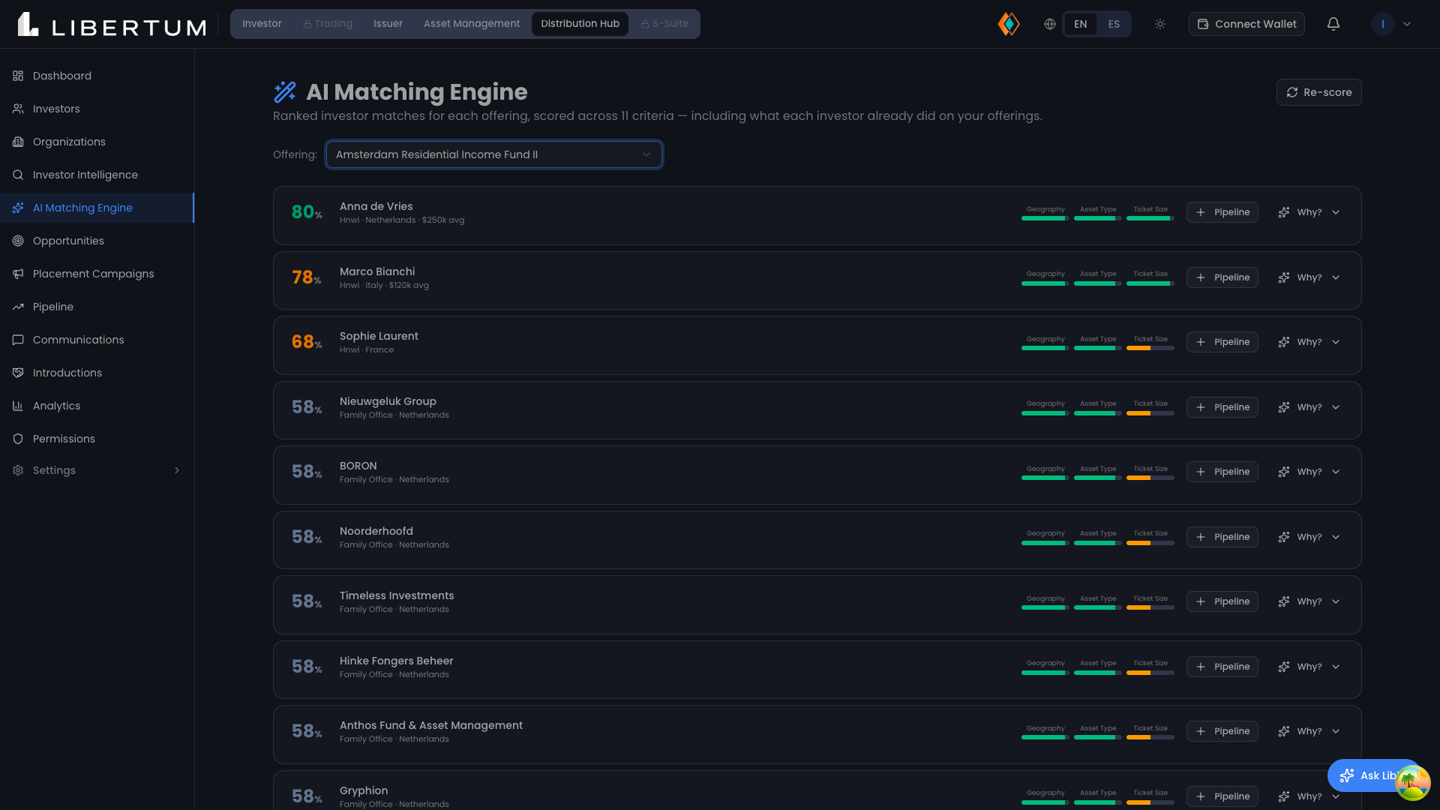The height and width of the screenshot is (810, 1440).
Task: Click the Geography bar for Noorderhoofd
Action: coord(1045,543)
